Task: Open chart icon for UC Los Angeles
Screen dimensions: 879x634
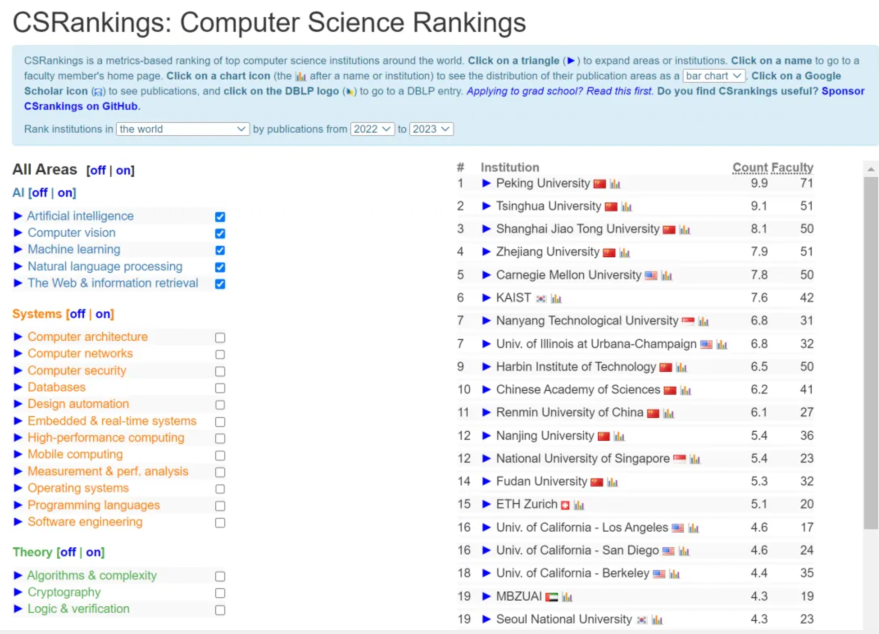Action: [x=693, y=528]
